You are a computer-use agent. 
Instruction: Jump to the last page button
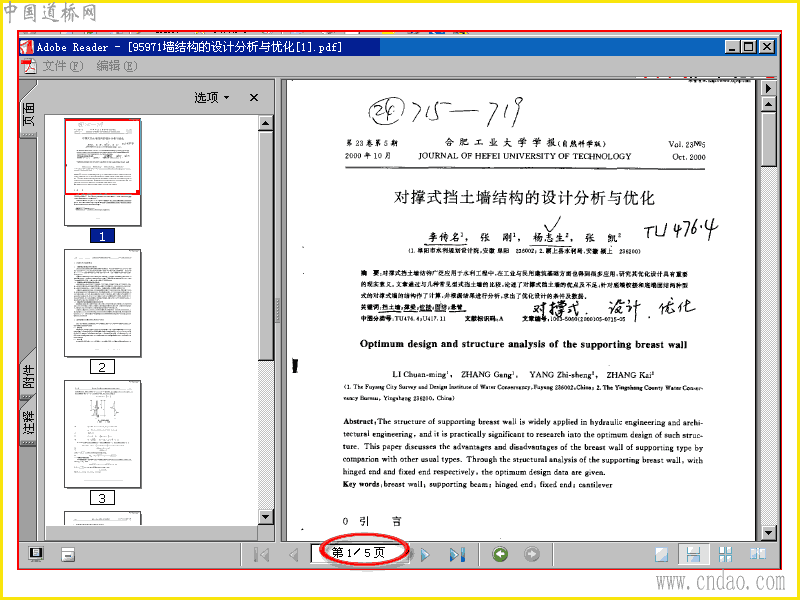pyautogui.click(x=457, y=555)
